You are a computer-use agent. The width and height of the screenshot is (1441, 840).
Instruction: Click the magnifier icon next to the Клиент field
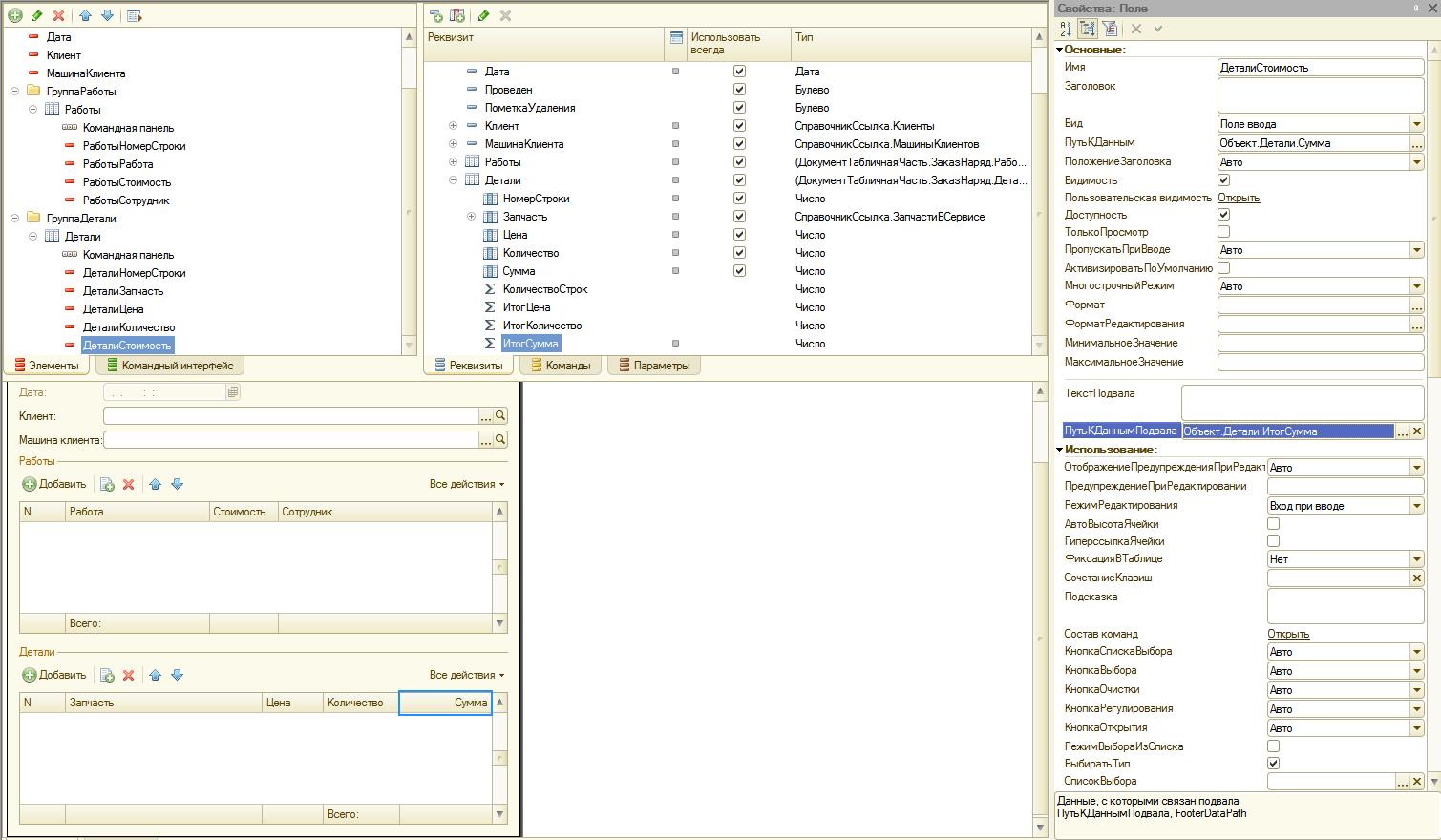click(500, 416)
